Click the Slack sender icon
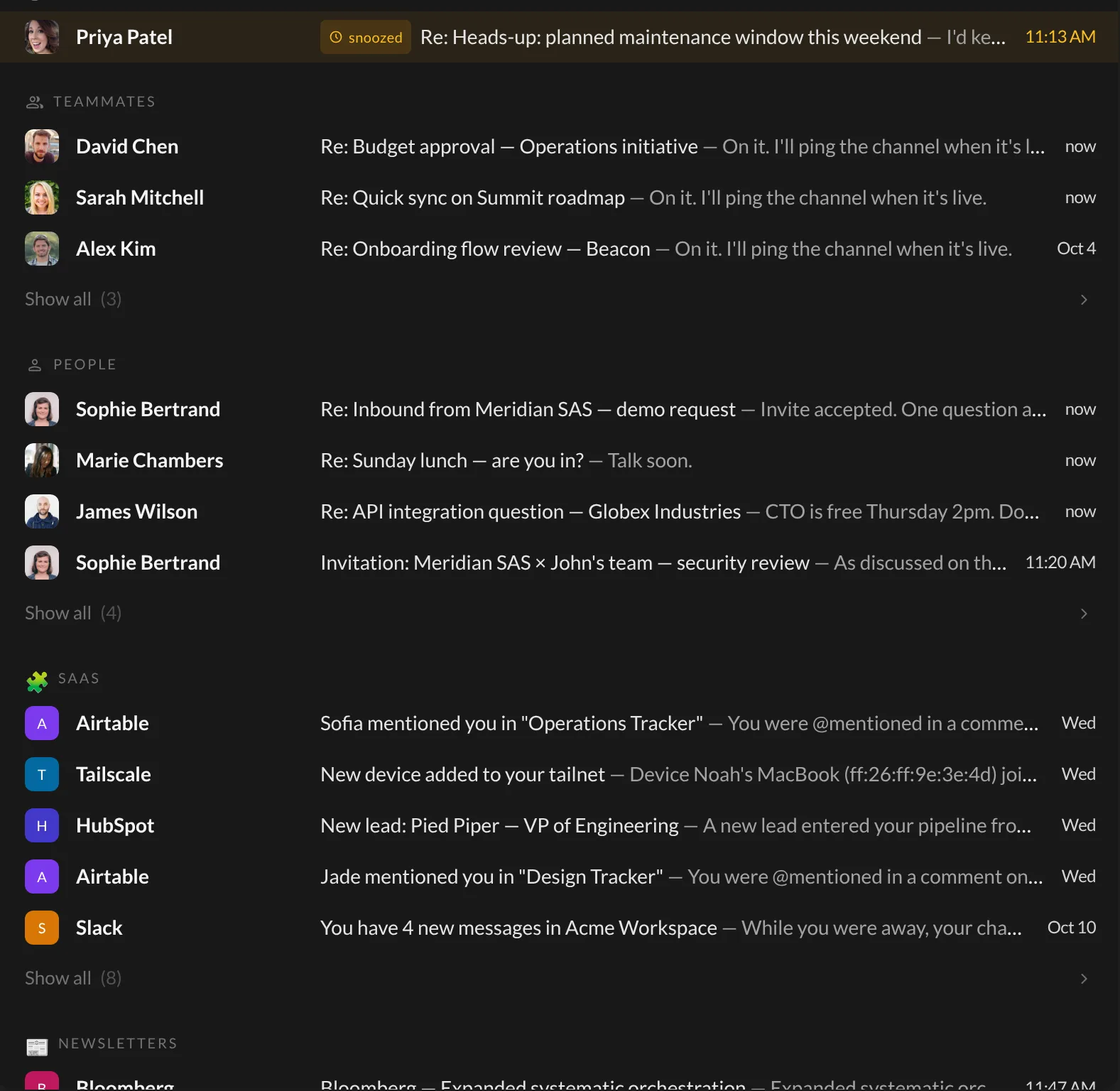The width and height of the screenshot is (1120, 1091). pos(42,928)
